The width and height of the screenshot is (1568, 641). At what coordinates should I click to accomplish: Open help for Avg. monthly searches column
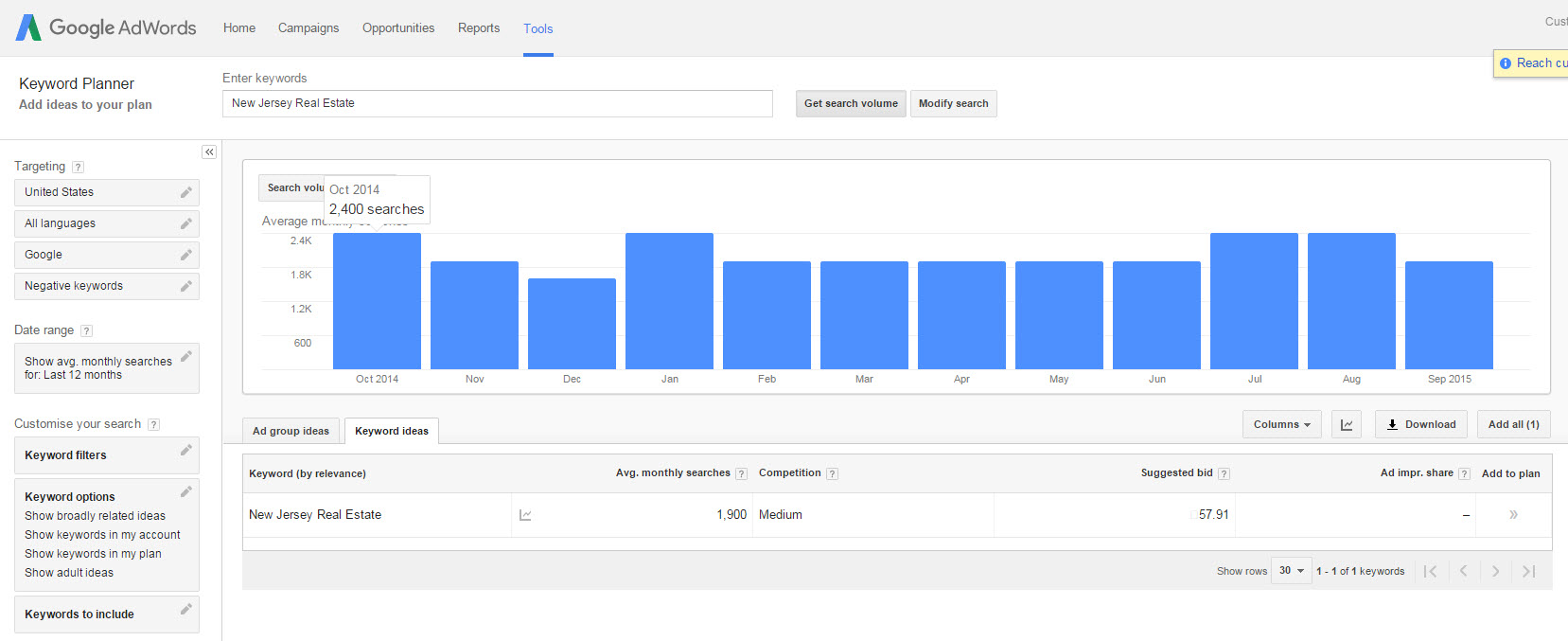[742, 473]
